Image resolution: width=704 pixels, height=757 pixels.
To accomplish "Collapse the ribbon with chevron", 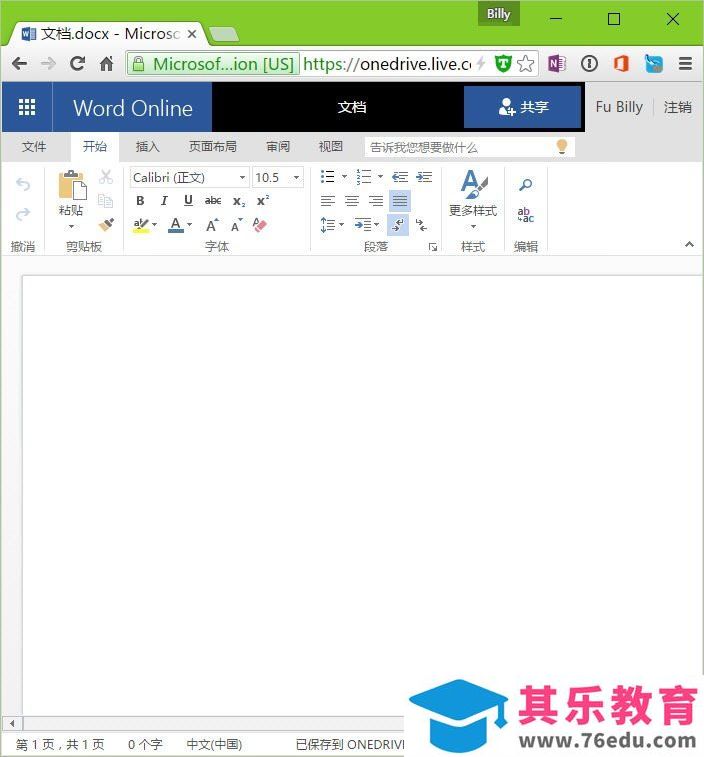I will click(690, 244).
